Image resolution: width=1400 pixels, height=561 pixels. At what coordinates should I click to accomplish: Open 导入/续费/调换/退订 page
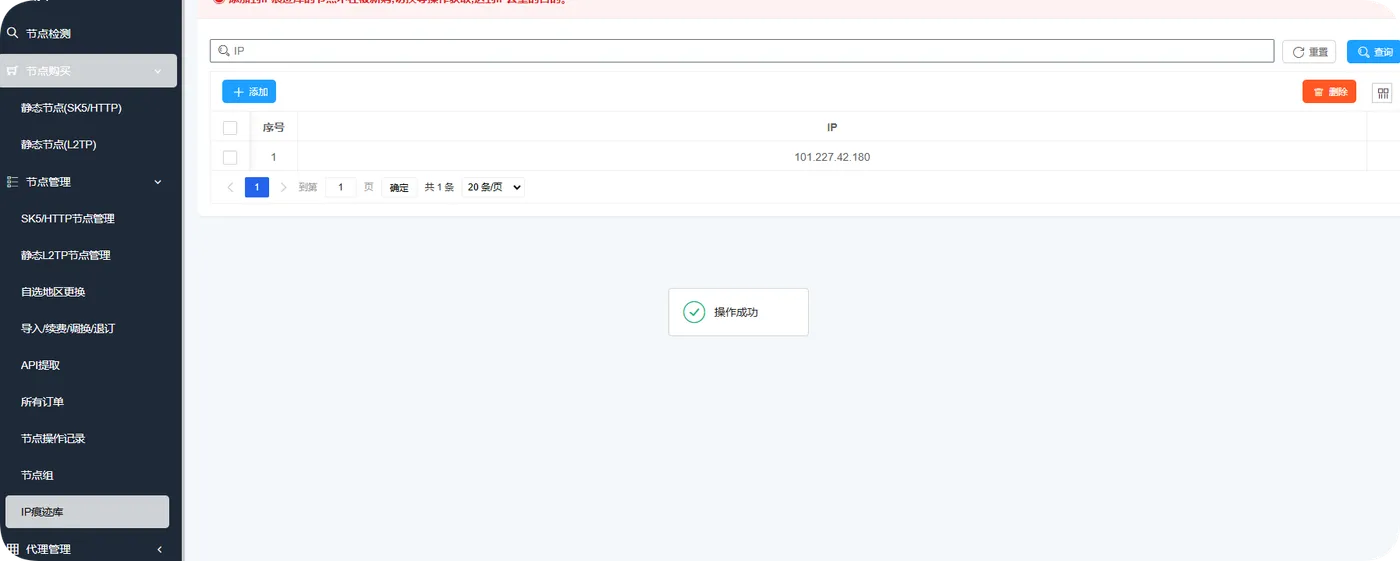(x=68, y=329)
